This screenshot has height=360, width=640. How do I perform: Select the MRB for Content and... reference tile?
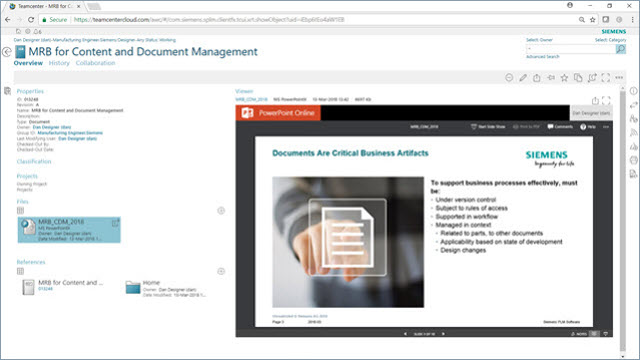click(x=63, y=286)
